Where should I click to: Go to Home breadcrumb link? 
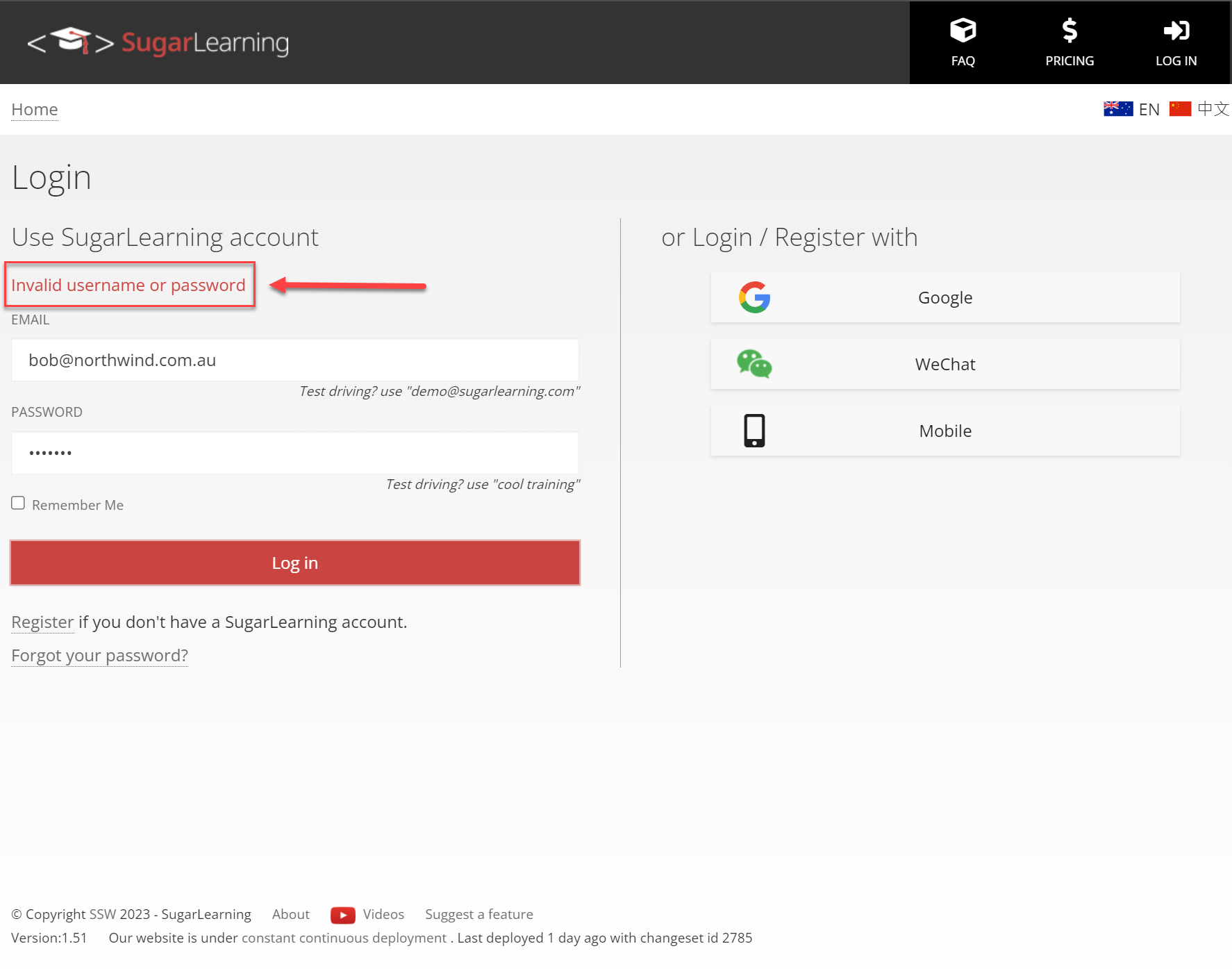(35, 110)
